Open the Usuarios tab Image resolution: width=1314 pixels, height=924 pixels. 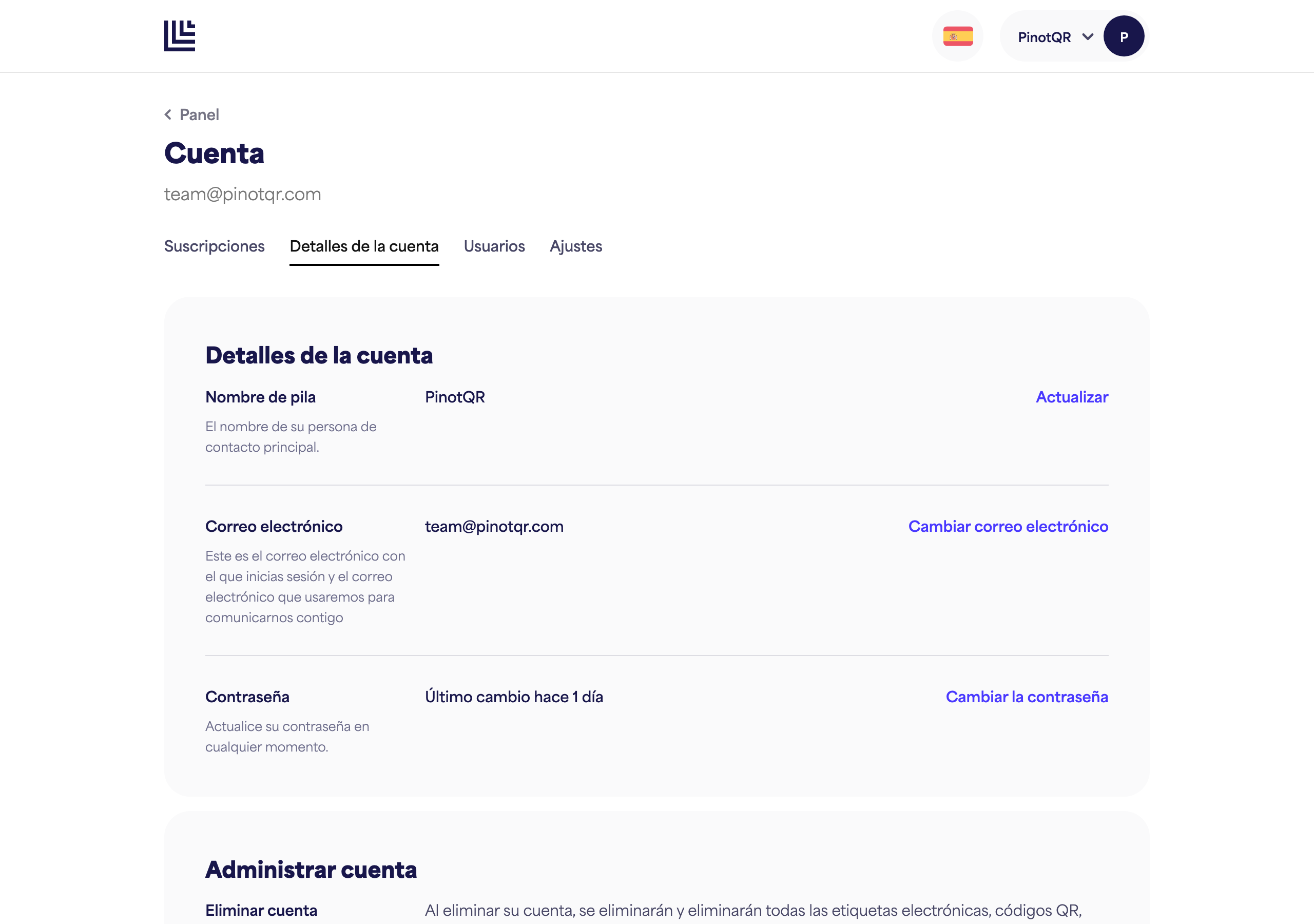click(x=494, y=246)
